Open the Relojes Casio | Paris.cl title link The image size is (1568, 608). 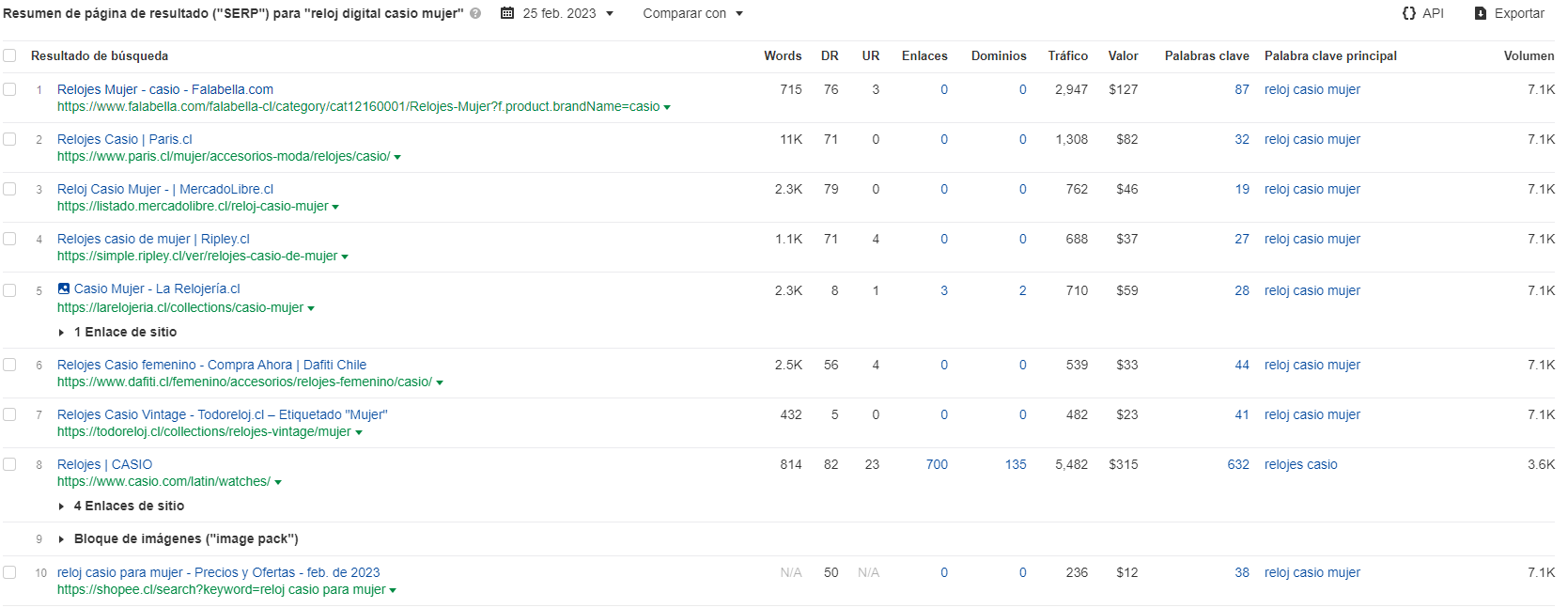(x=125, y=139)
